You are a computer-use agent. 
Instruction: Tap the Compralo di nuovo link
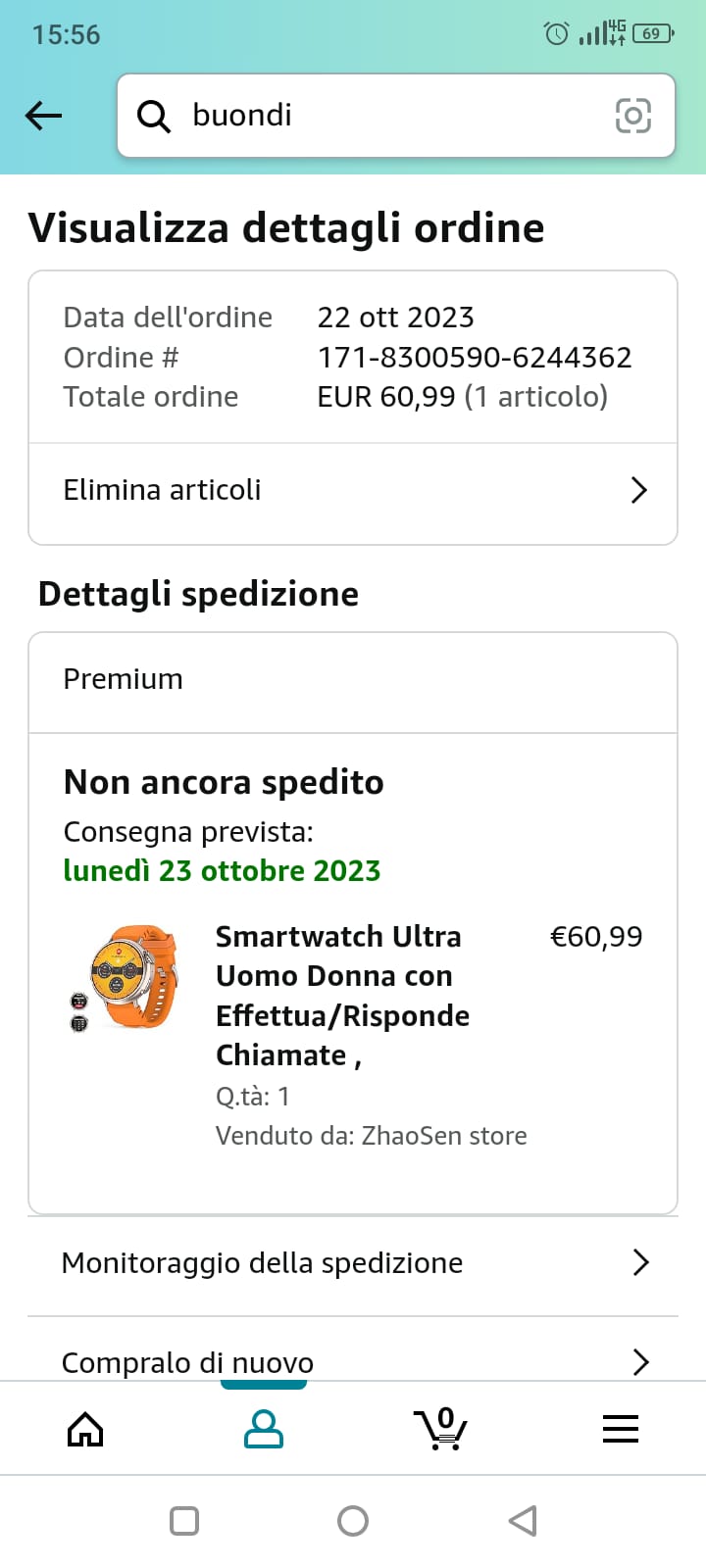click(x=187, y=1362)
